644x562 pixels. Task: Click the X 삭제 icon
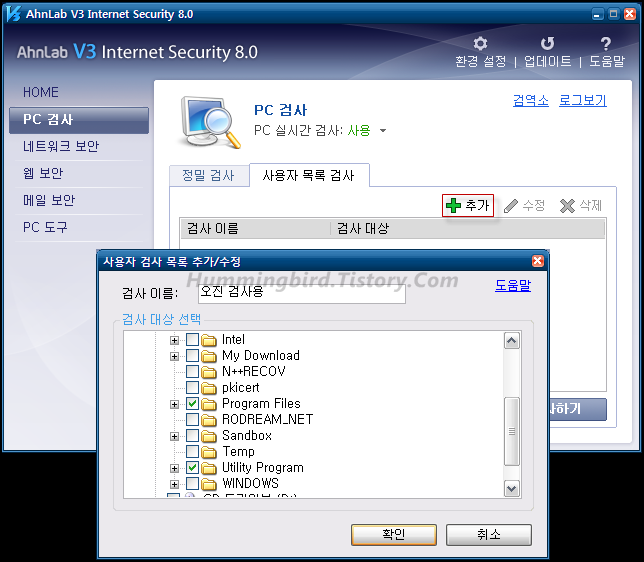pyautogui.click(x=567, y=206)
